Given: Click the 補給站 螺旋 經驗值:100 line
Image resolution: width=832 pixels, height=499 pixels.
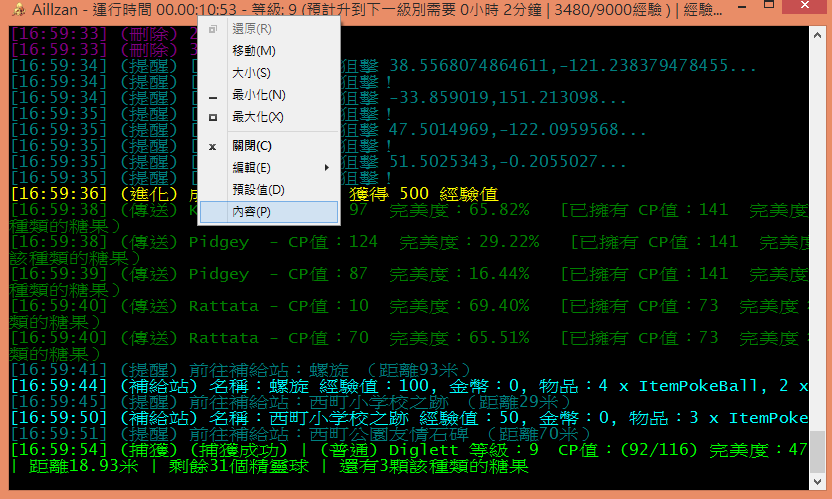Looking at the screenshot, I should pyautogui.click(x=410, y=385).
